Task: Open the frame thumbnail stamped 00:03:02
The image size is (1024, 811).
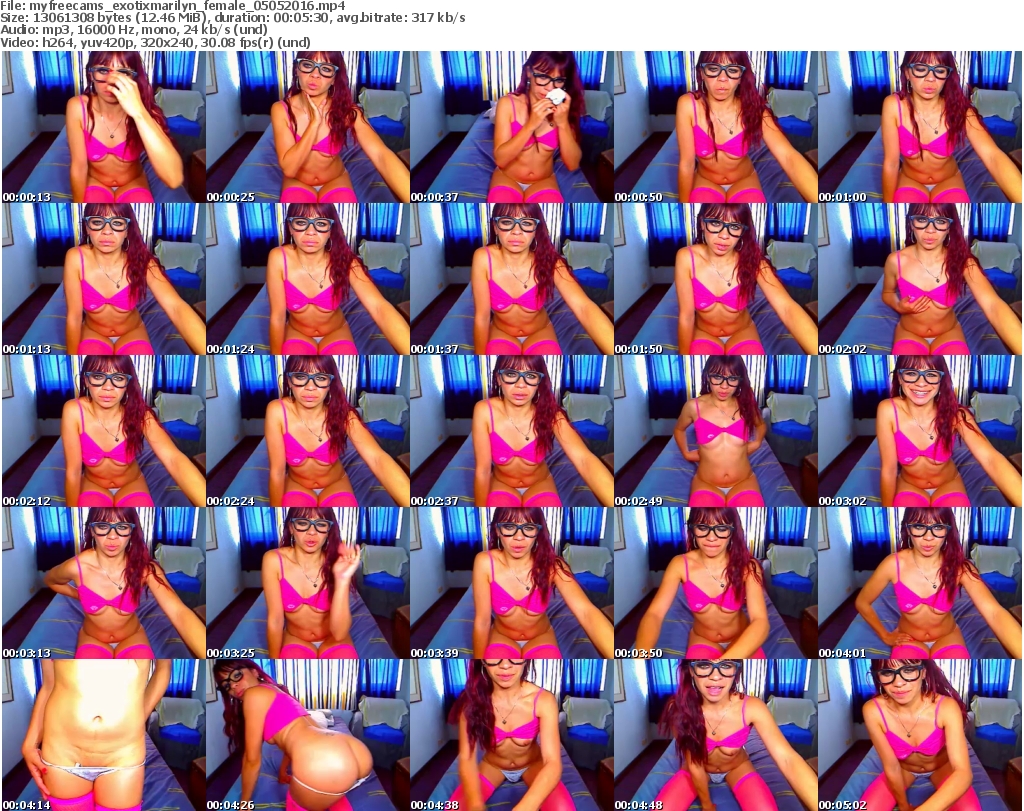Action: point(920,431)
